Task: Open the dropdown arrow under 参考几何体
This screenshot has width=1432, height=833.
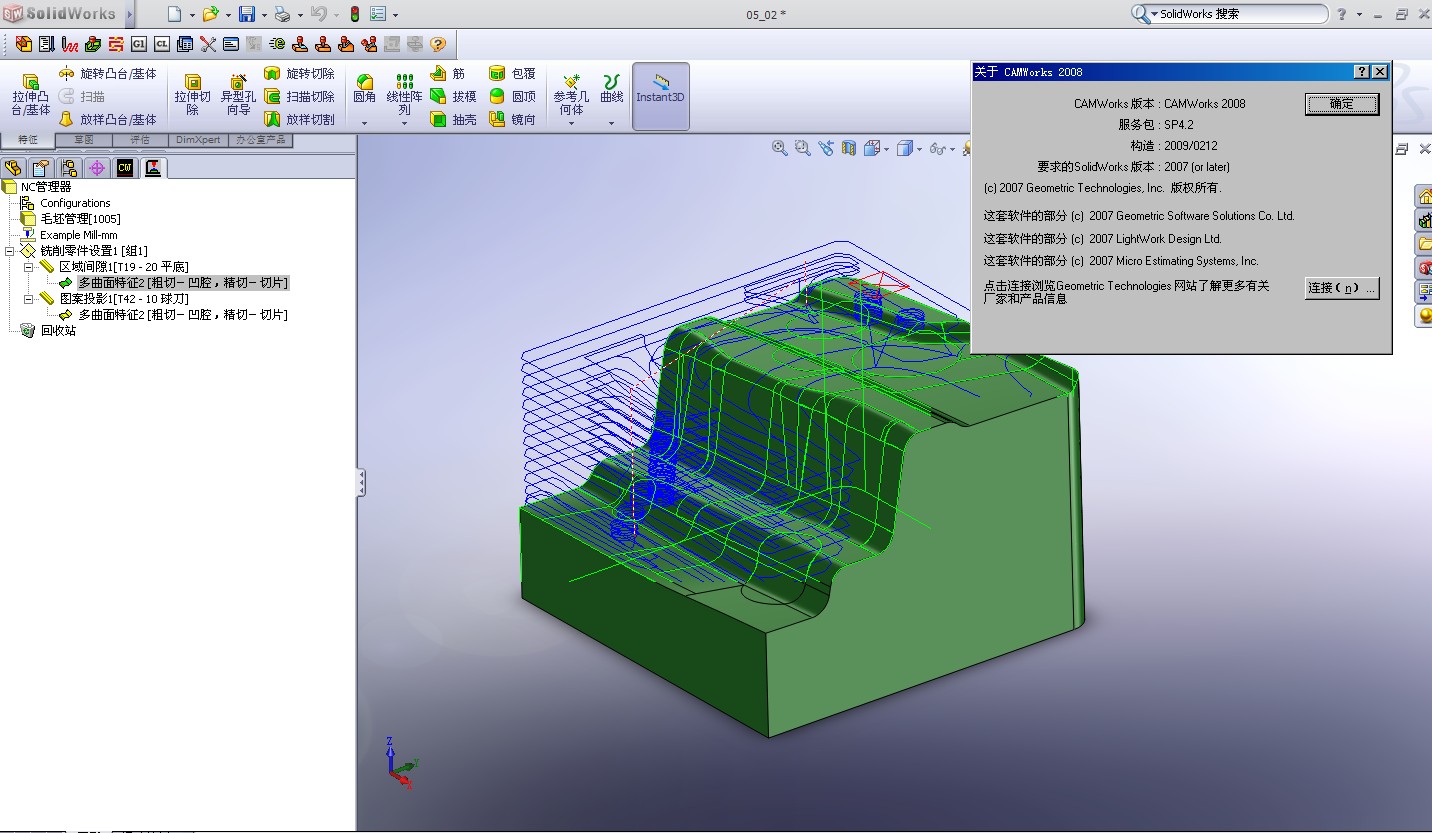Action: (x=571, y=124)
